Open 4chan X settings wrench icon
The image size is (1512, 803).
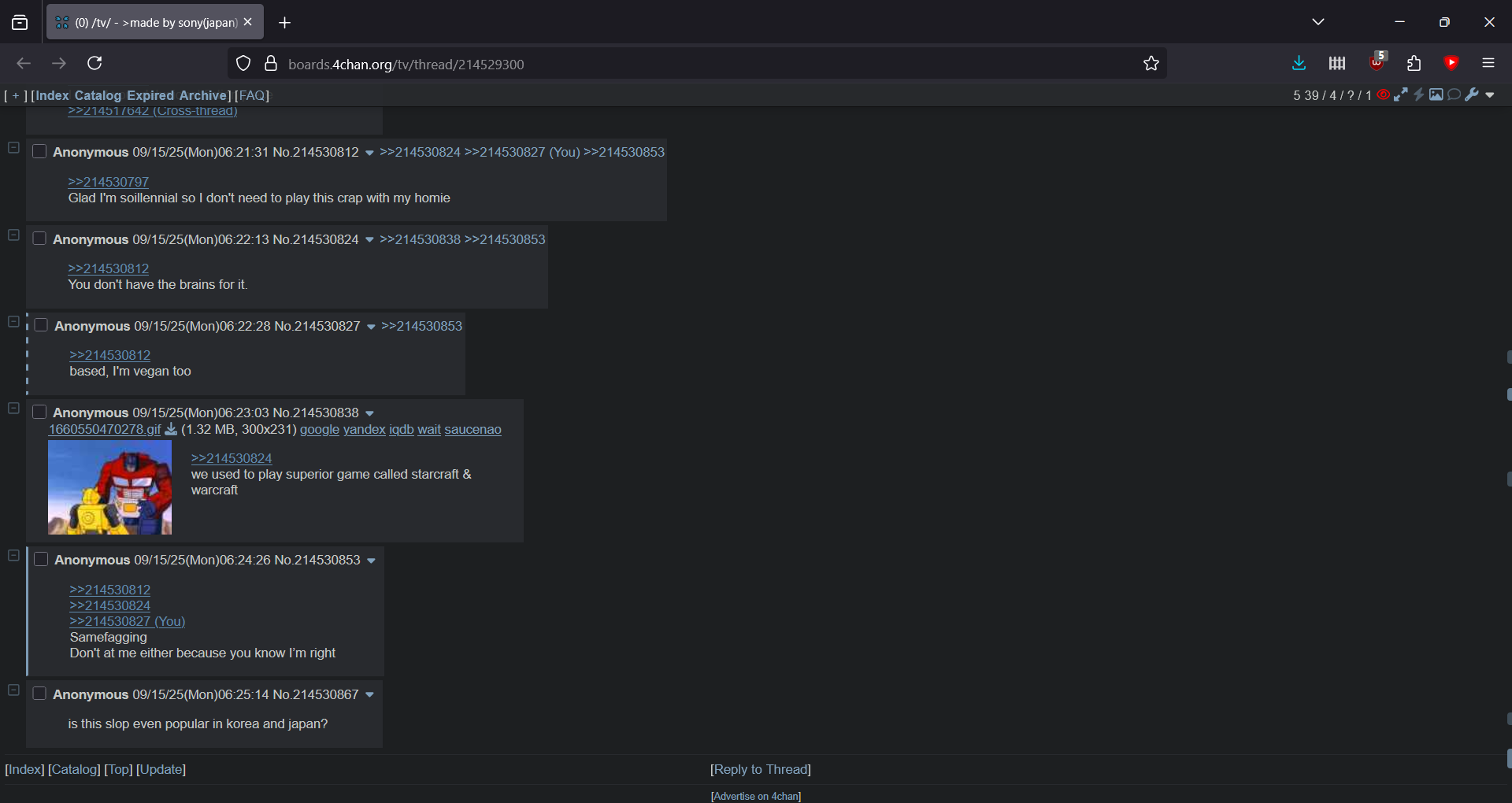coord(1472,95)
